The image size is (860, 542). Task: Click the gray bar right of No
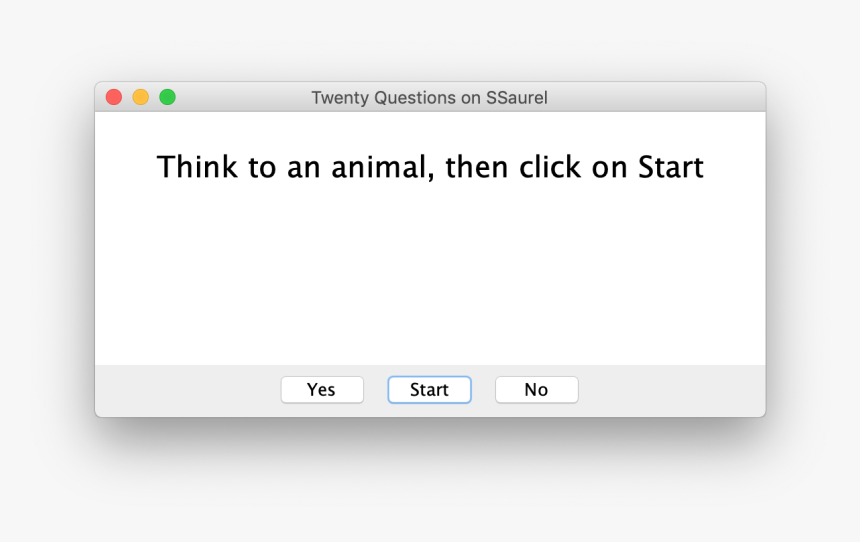click(670, 390)
